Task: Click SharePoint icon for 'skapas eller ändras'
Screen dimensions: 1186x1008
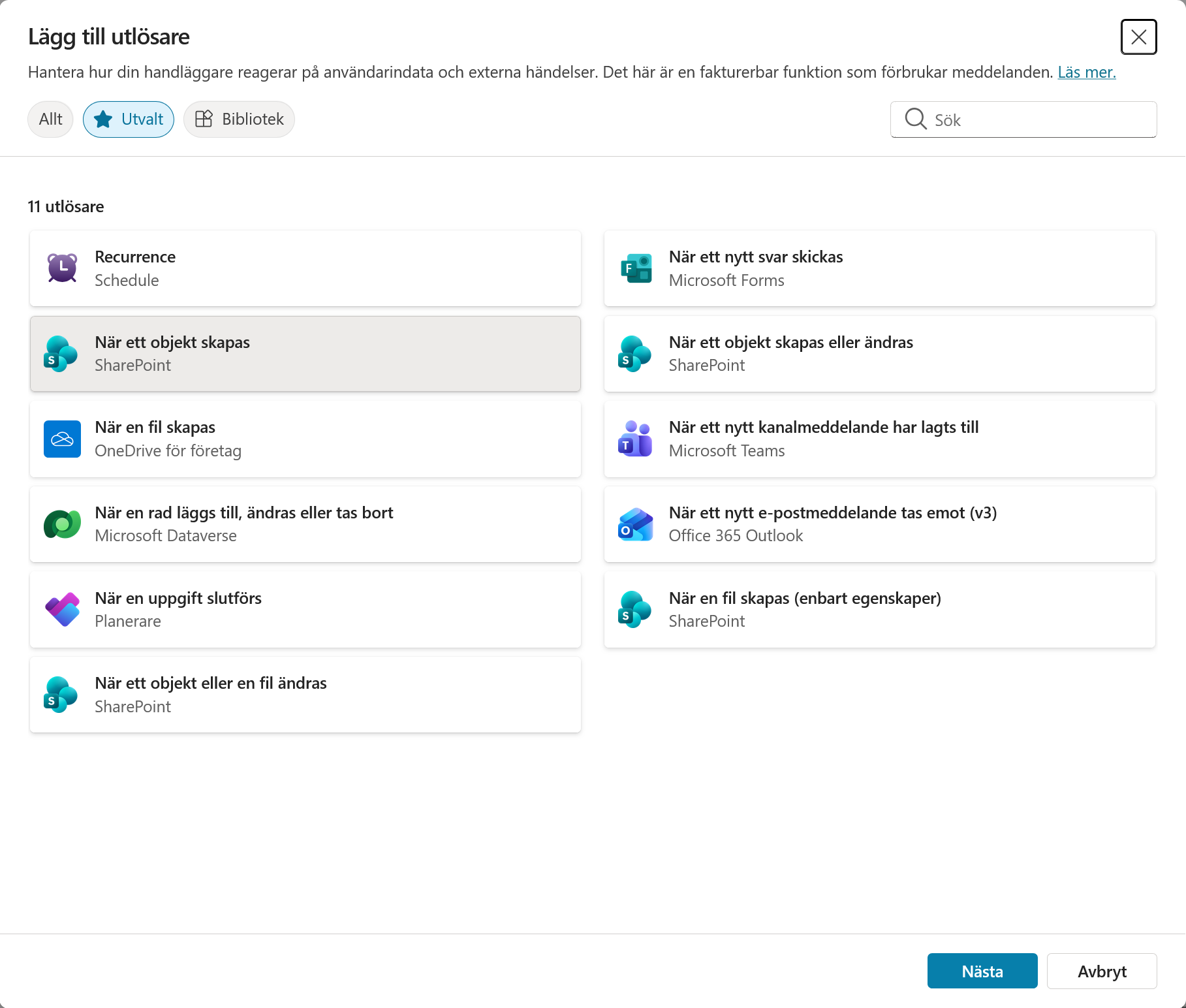Action: [x=635, y=354]
